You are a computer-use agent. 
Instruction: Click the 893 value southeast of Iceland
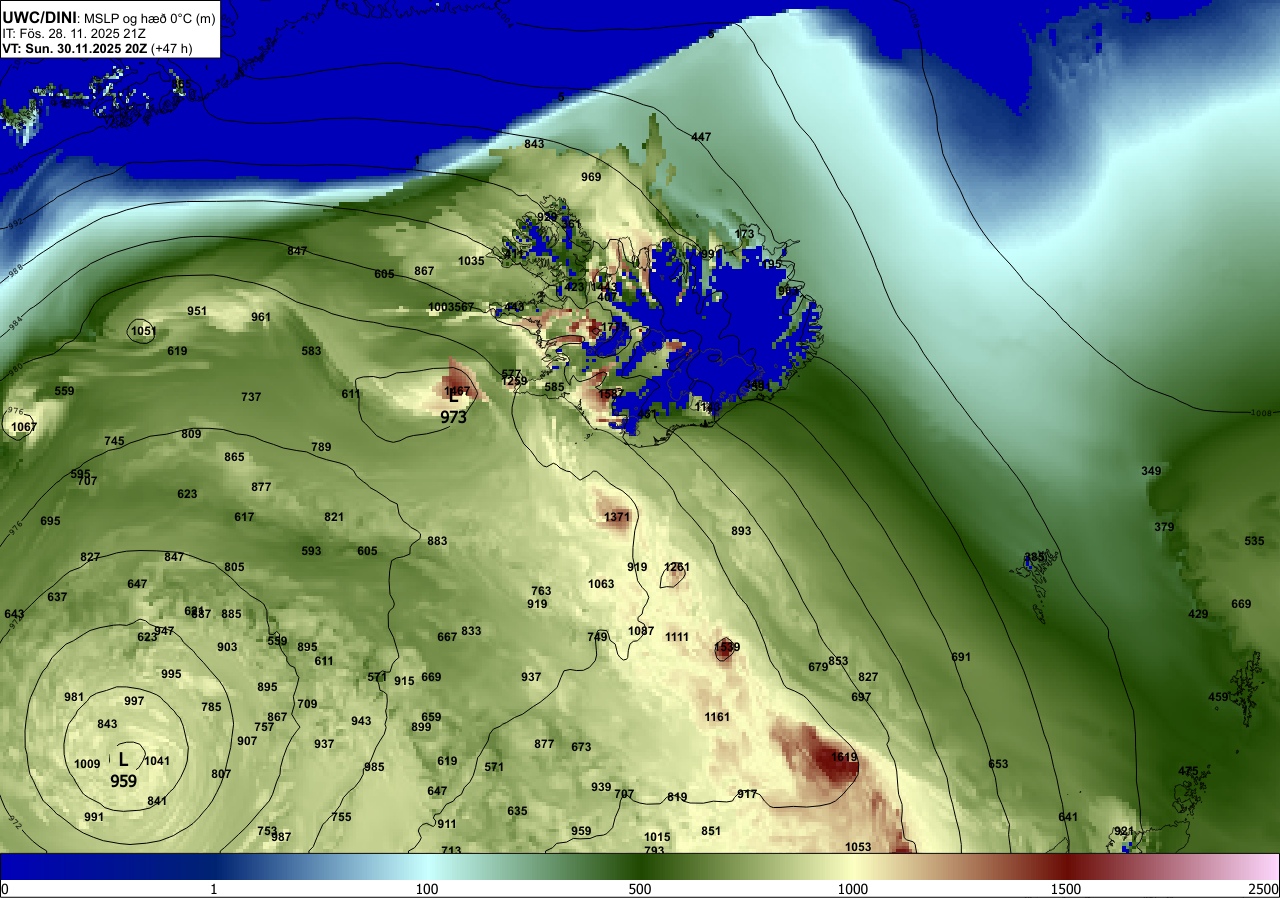point(741,531)
